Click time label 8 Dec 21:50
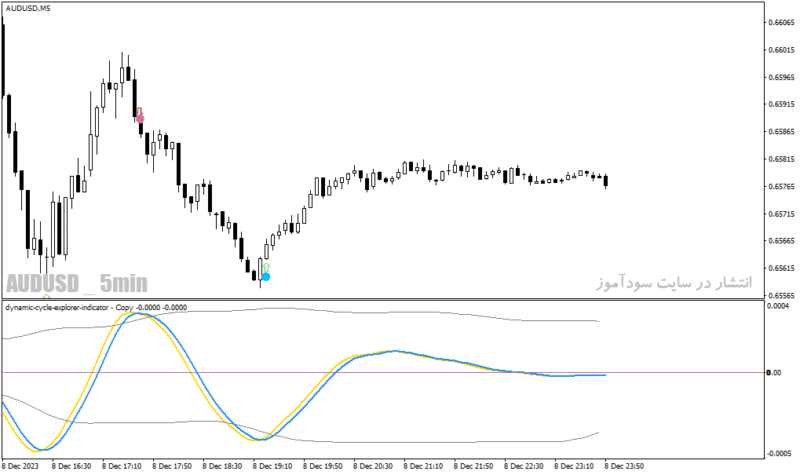Viewport: 800px width, 475px height. click(473, 466)
